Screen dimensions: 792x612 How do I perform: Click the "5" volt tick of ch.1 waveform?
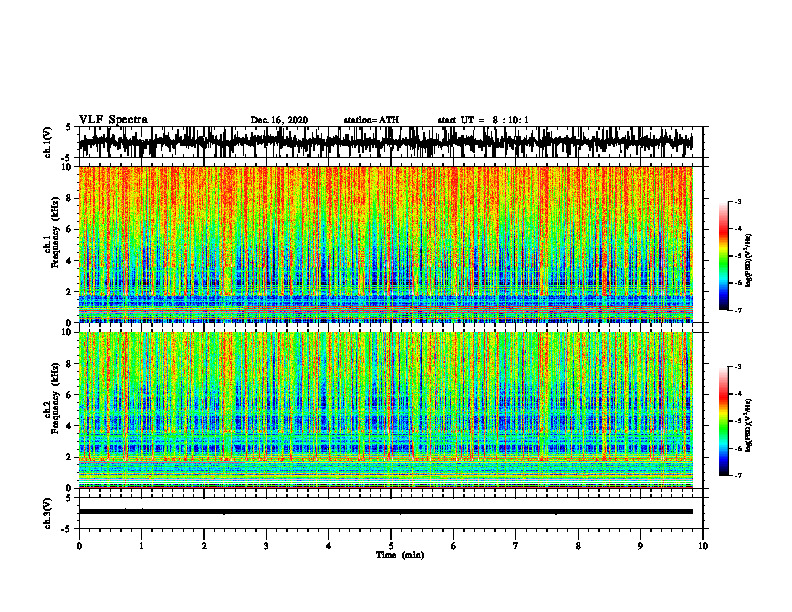(x=69, y=127)
